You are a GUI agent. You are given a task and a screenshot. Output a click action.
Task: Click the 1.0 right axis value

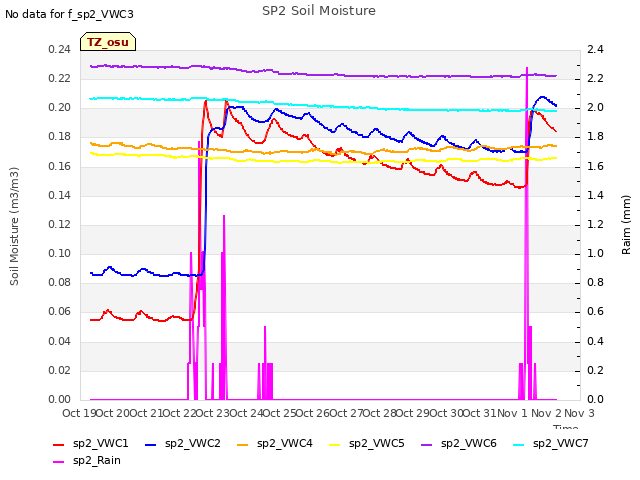(x=595, y=253)
